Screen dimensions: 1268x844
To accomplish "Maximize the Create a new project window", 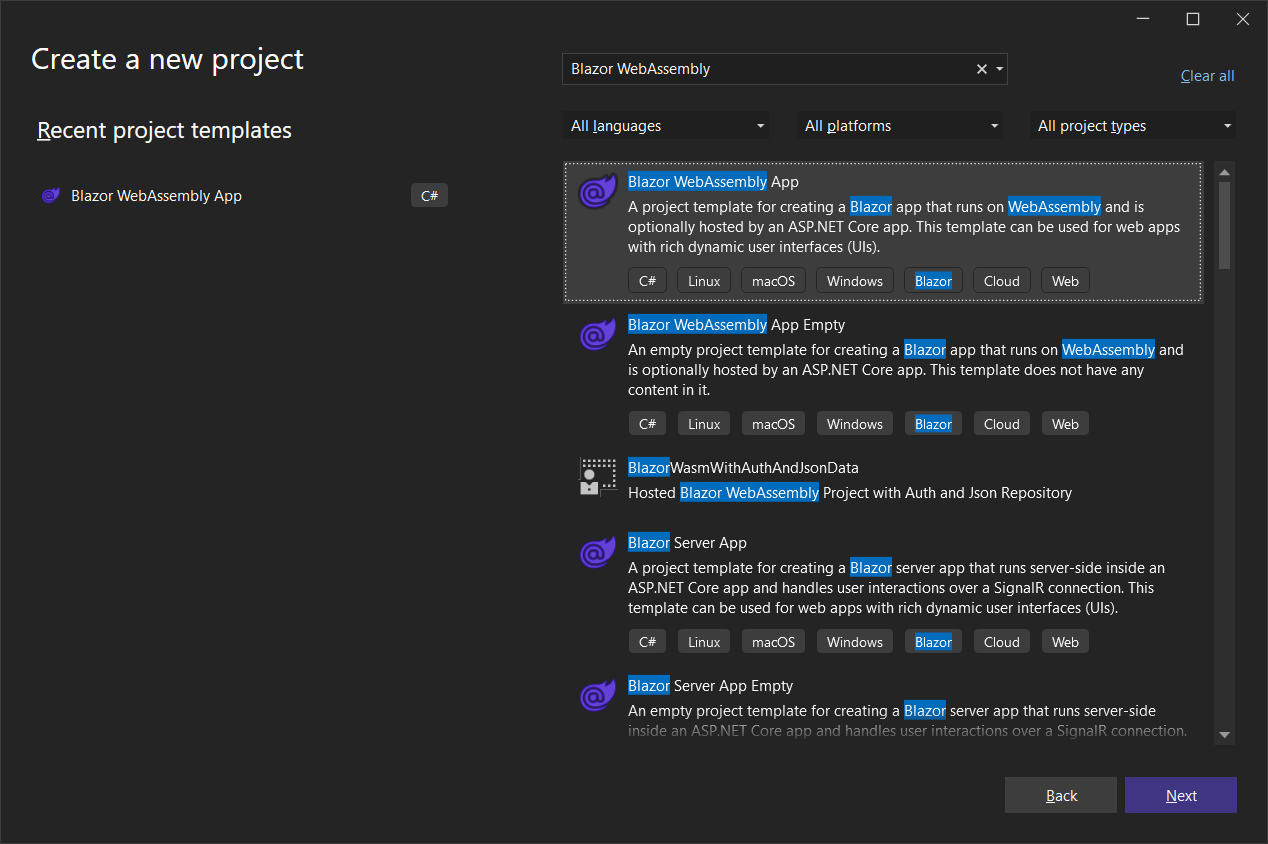I will (1192, 19).
